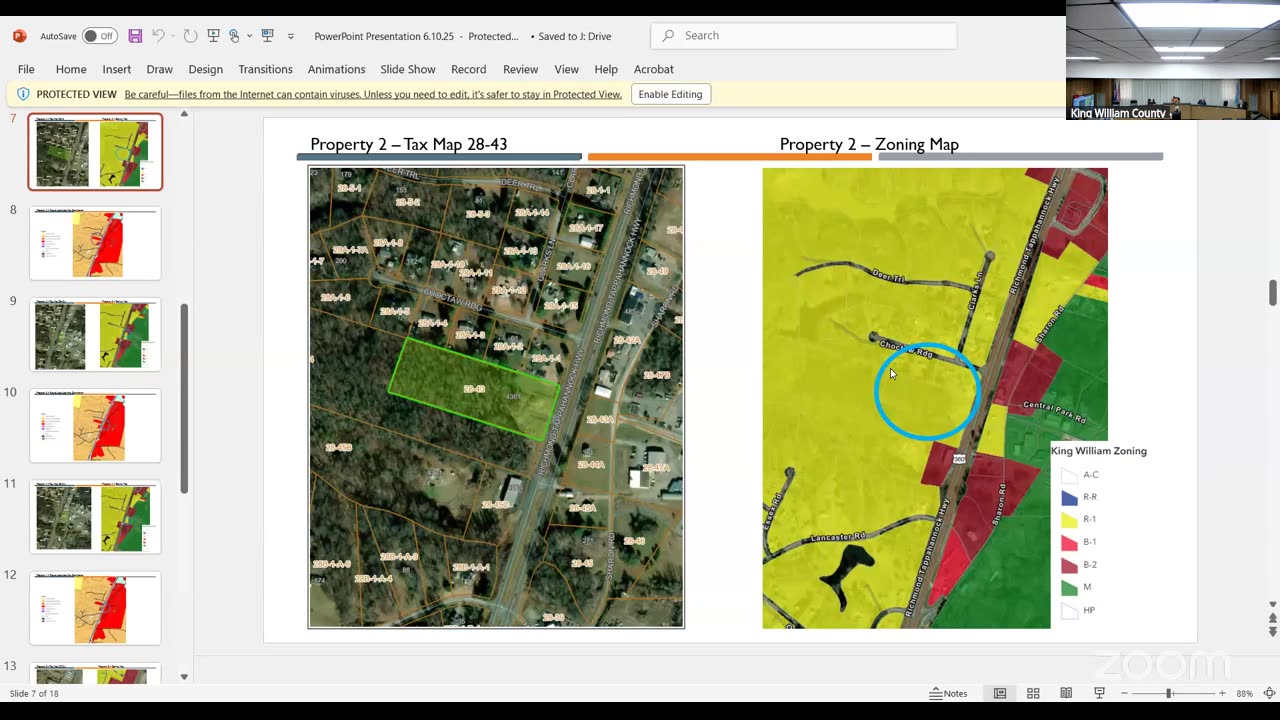Open the Animations tab

click(x=336, y=69)
